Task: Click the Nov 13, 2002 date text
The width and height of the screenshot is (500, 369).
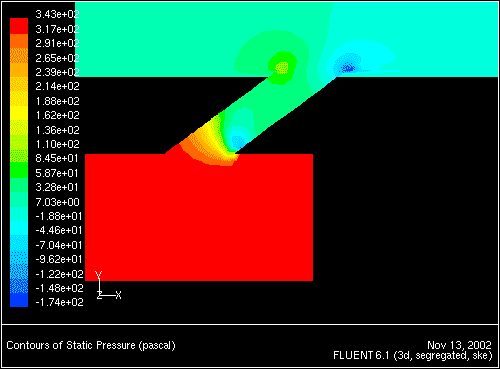Action: (x=459, y=345)
